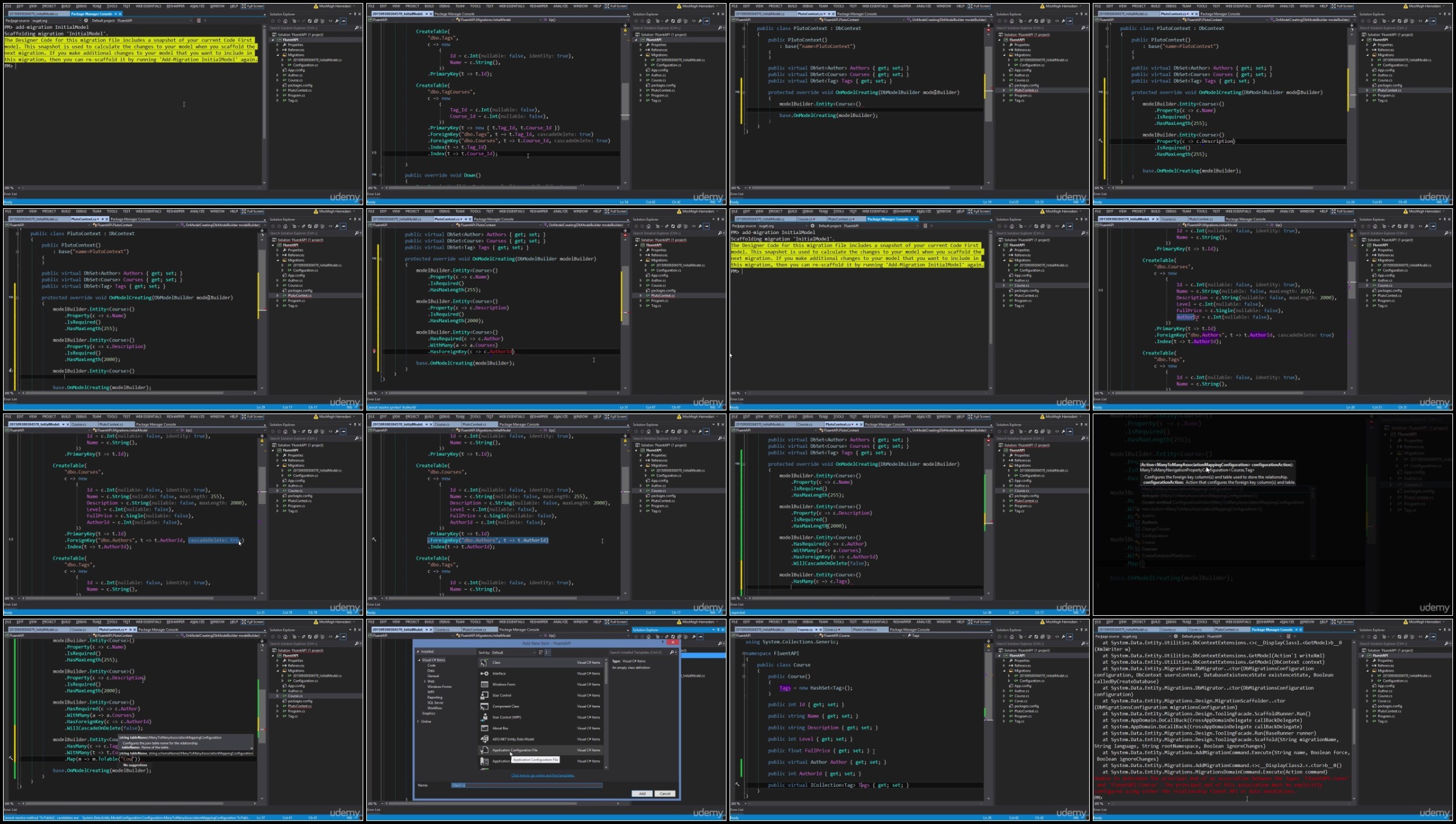Switch to Cover.cs tab in stack-trace frame

point(1200,630)
